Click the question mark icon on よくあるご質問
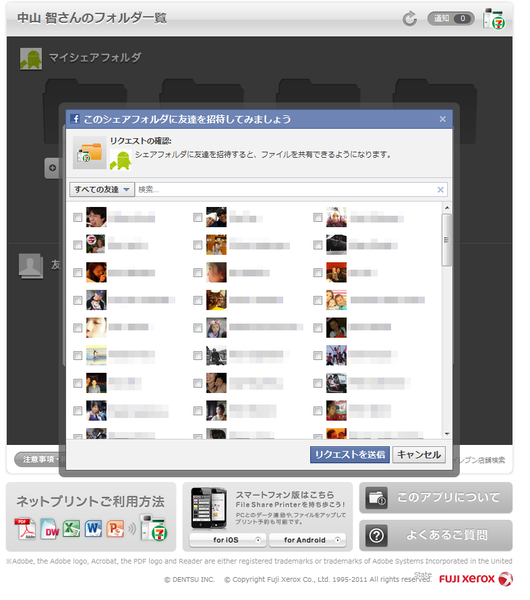The width and height of the screenshot is (530, 600). [377, 535]
